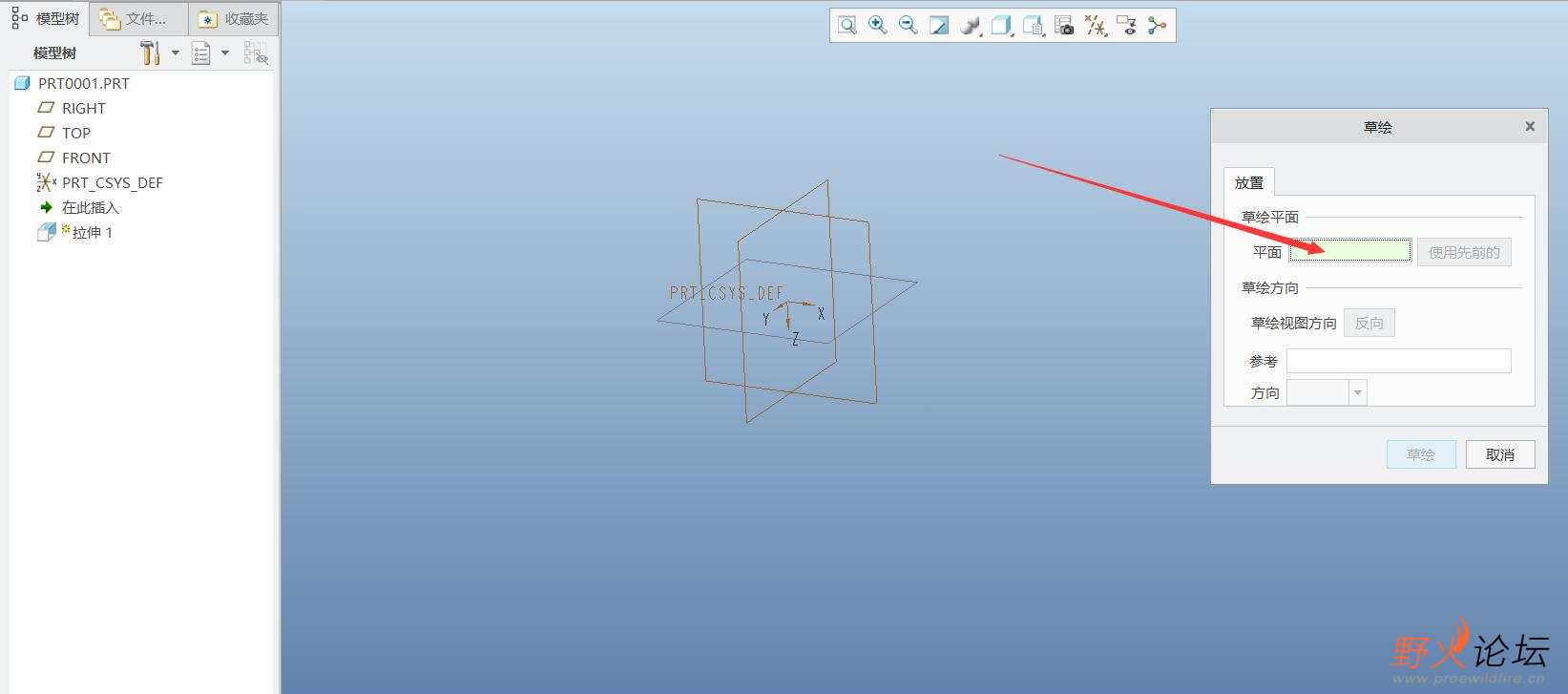This screenshot has width=1568, height=694.
Task: Click the 使用先前的 button
Action: [x=1464, y=252]
